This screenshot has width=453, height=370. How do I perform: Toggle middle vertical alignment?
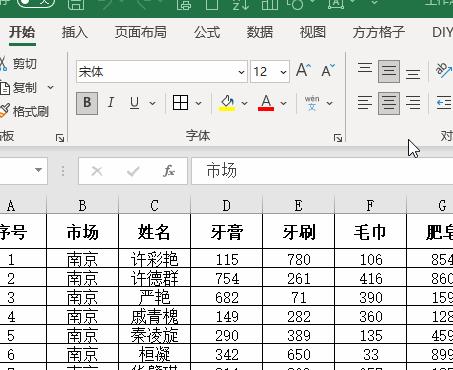coord(389,71)
